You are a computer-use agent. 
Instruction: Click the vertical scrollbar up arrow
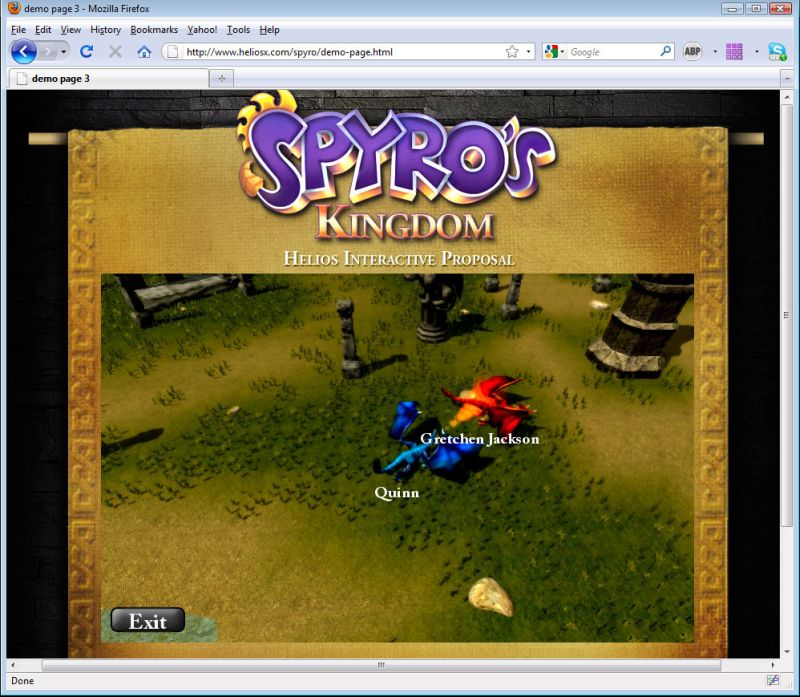point(787,96)
